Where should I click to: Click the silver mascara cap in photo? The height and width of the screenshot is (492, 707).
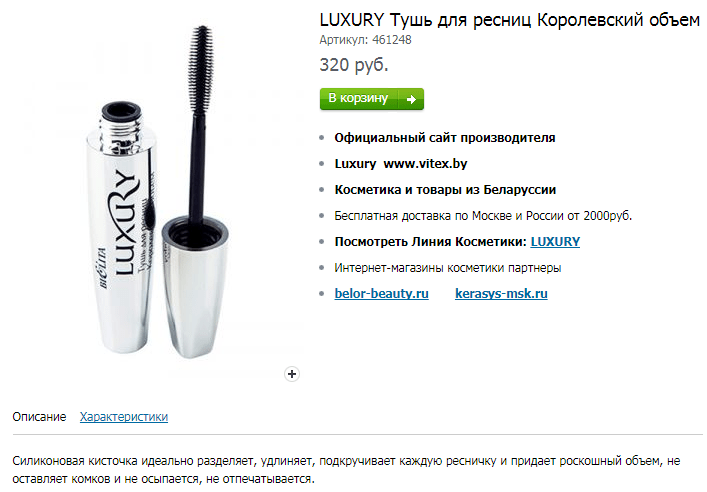pos(195,287)
